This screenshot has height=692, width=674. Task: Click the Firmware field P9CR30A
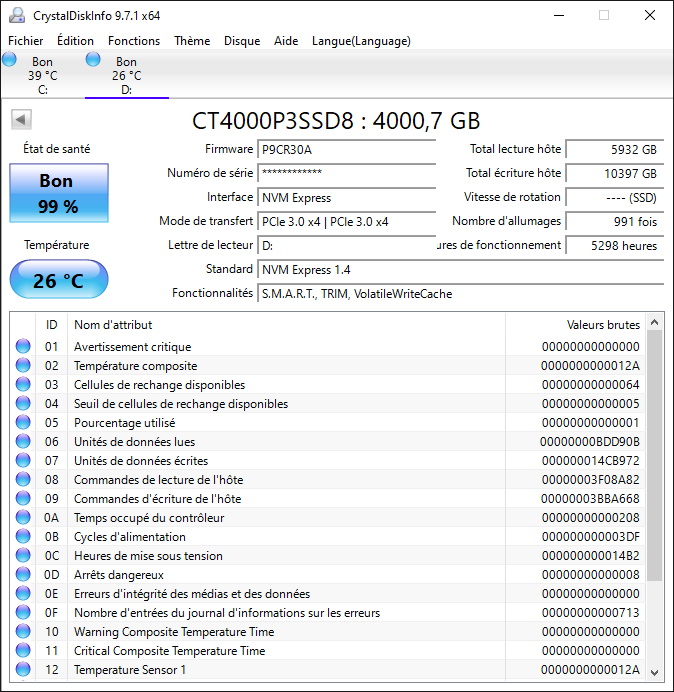pos(346,150)
